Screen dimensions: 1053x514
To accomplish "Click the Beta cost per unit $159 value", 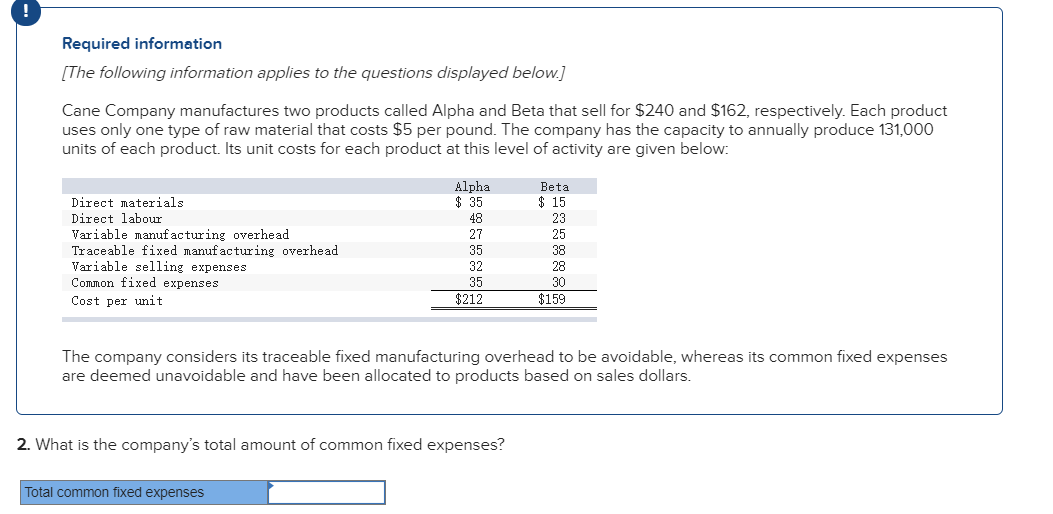I will [x=552, y=299].
